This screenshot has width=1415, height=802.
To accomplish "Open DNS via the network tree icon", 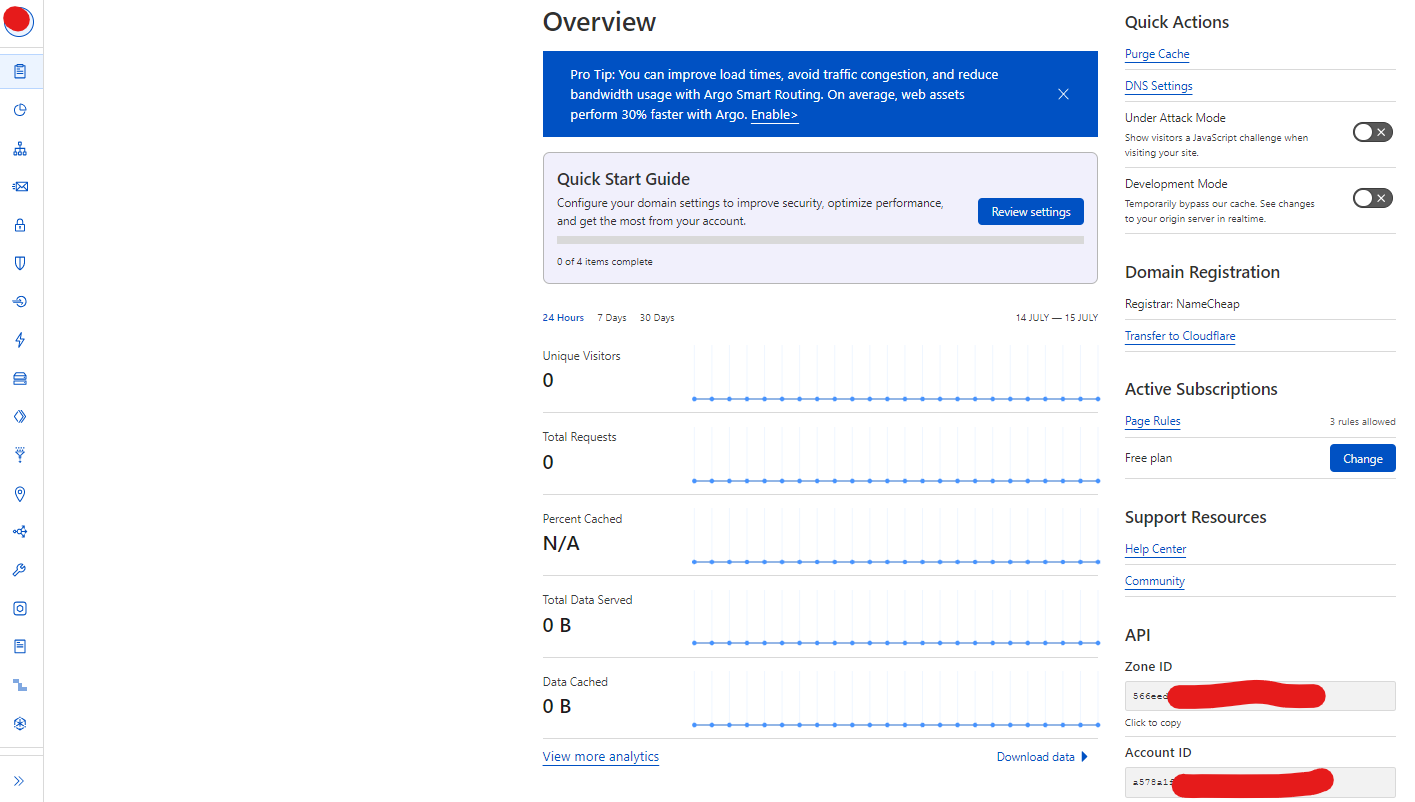I will 20,149.
